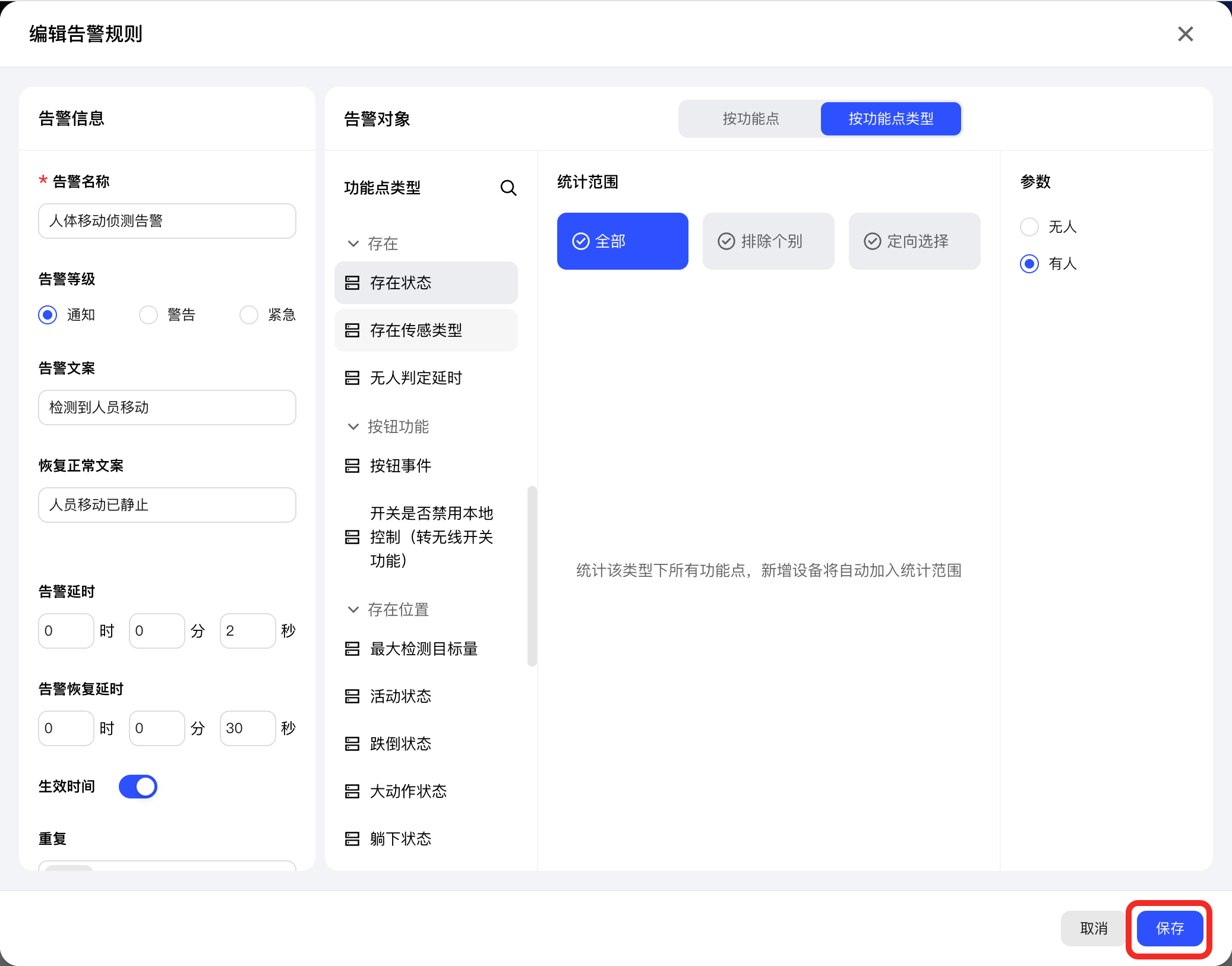Click the icon next to 无人判定延时
Image resolution: width=1232 pixels, height=966 pixels.
pos(352,378)
